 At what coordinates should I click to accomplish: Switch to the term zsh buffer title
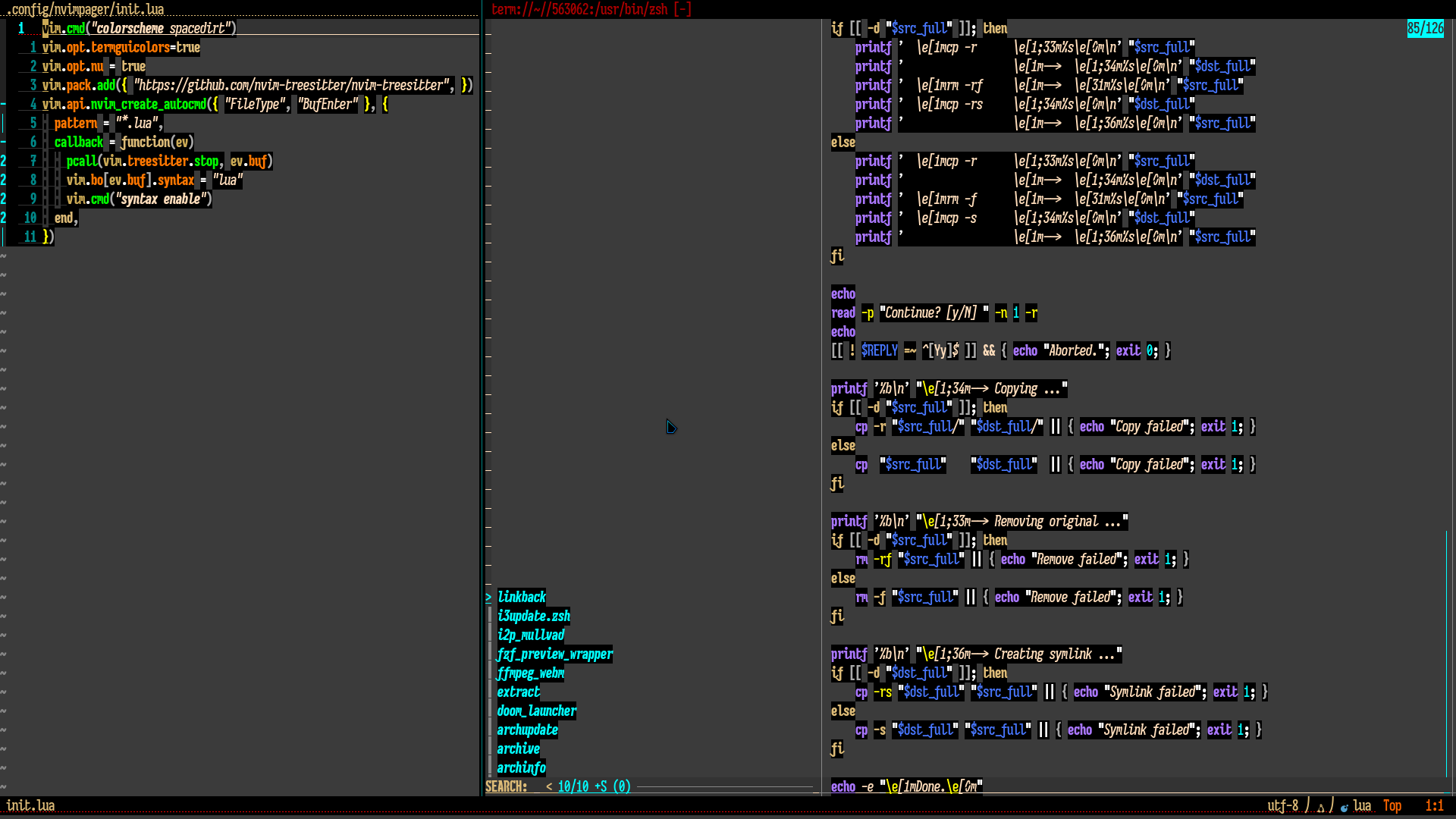(x=591, y=9)
